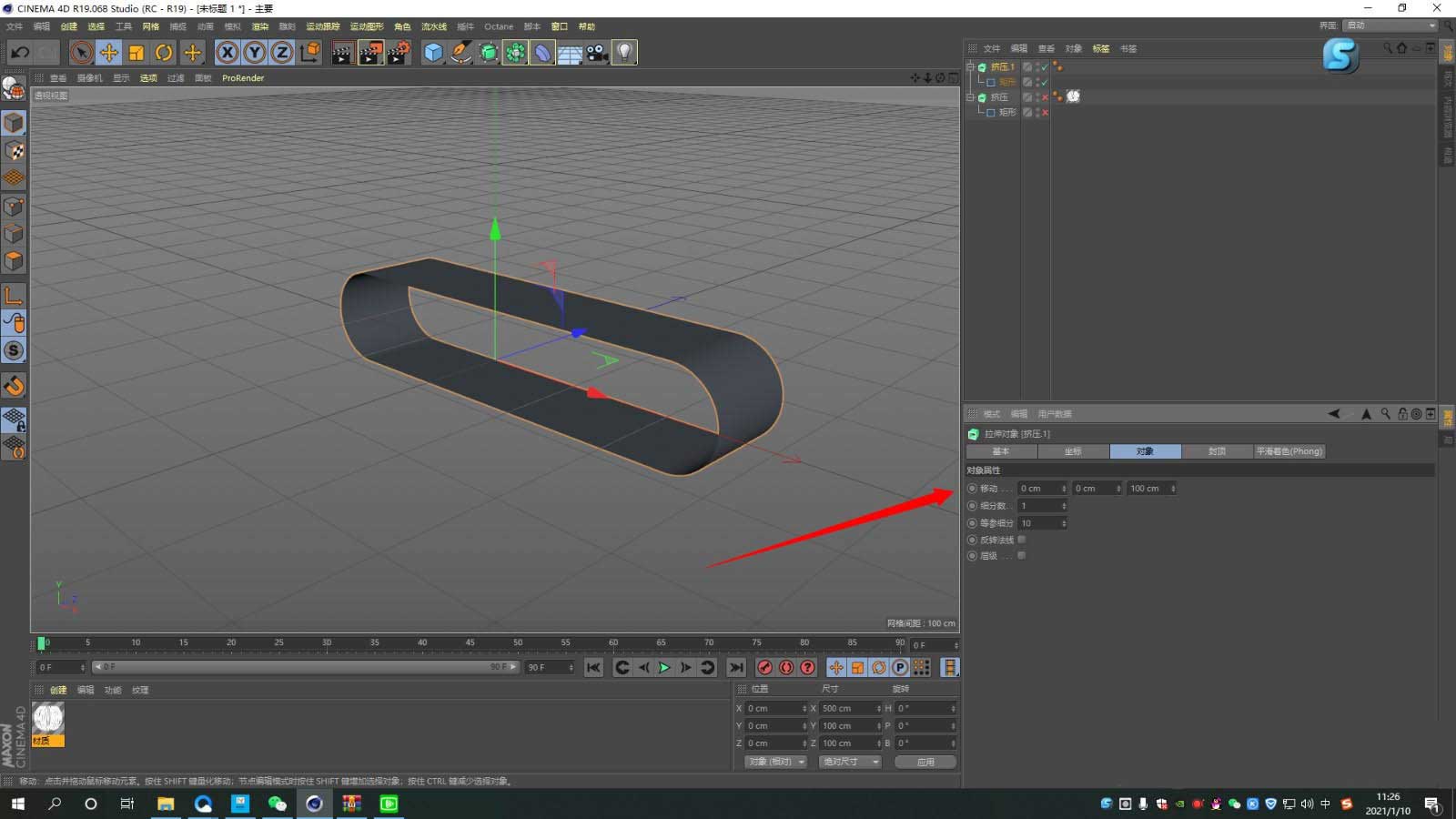Select the Live Selection tool
This screenshot has height=819, width=1456.
[x=81, y=52]
